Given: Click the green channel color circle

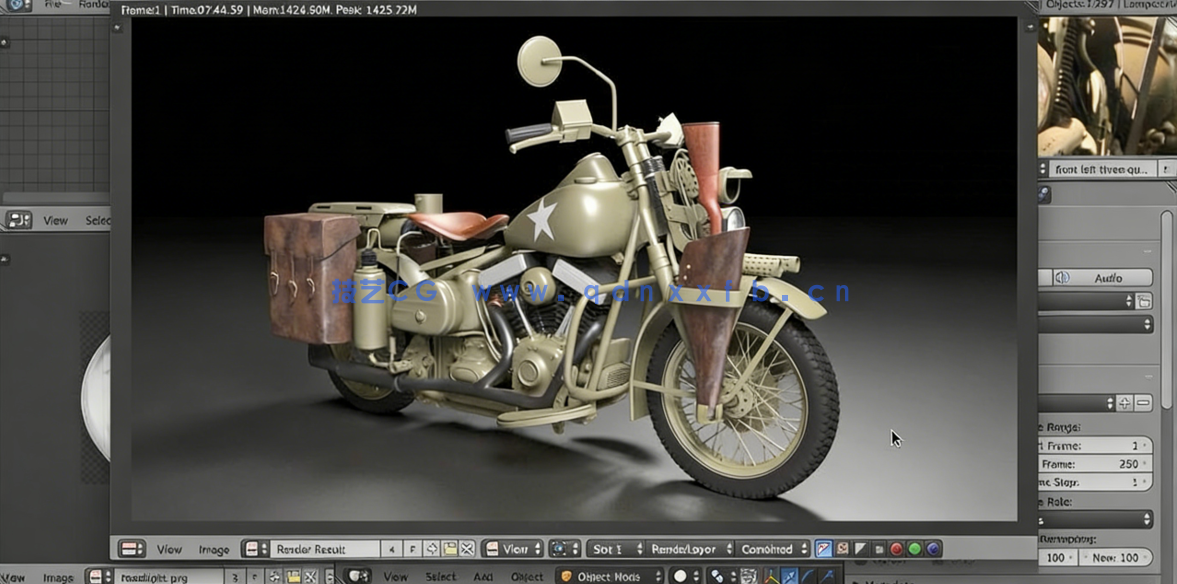Looking at the screenshot, I should pyautogui.click(x=915, y=548).
